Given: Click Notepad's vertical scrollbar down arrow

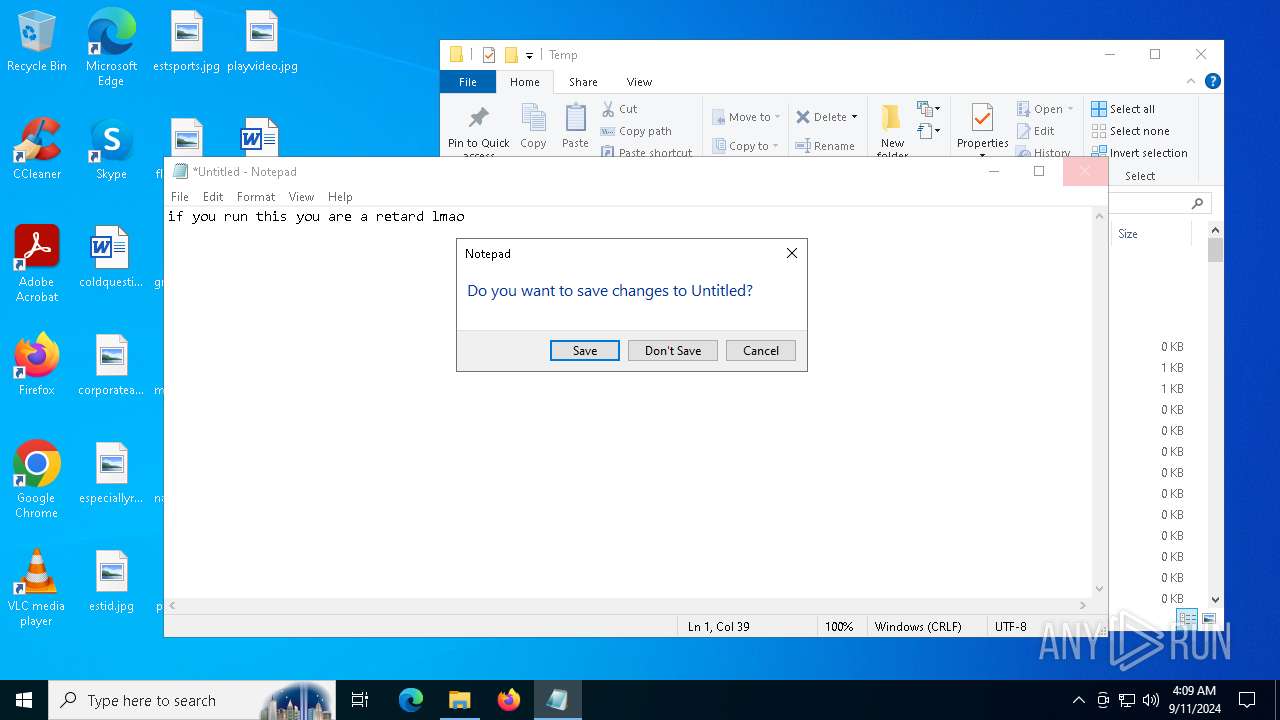Looking at the screenshot, I should tap(1100, 589).
